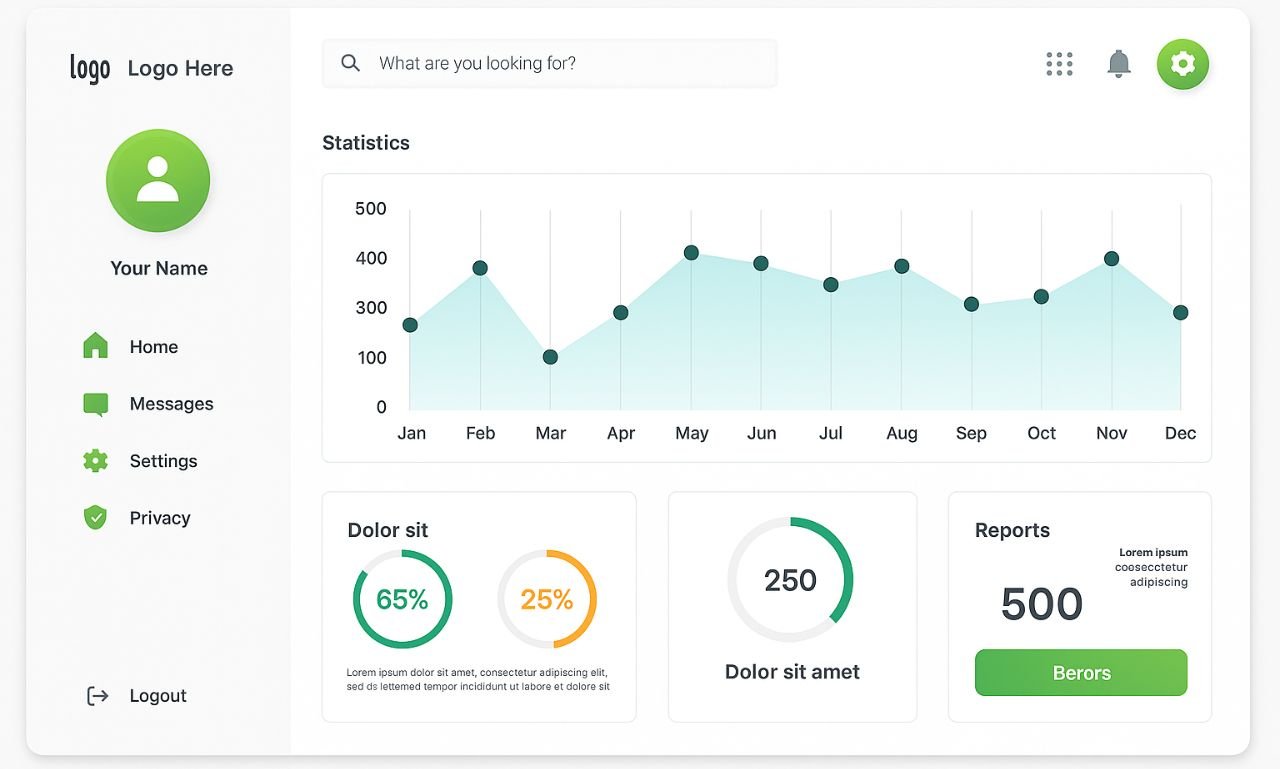Click the 250 circular progress indicator

point(790,580)
